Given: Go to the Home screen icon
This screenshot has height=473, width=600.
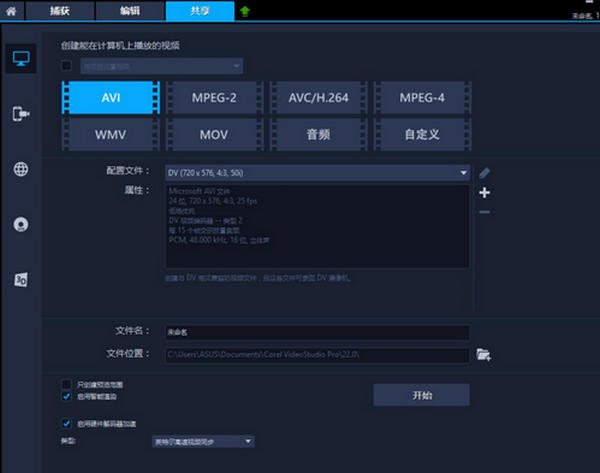Looking at the screenshot, I should tap(11, 11).
